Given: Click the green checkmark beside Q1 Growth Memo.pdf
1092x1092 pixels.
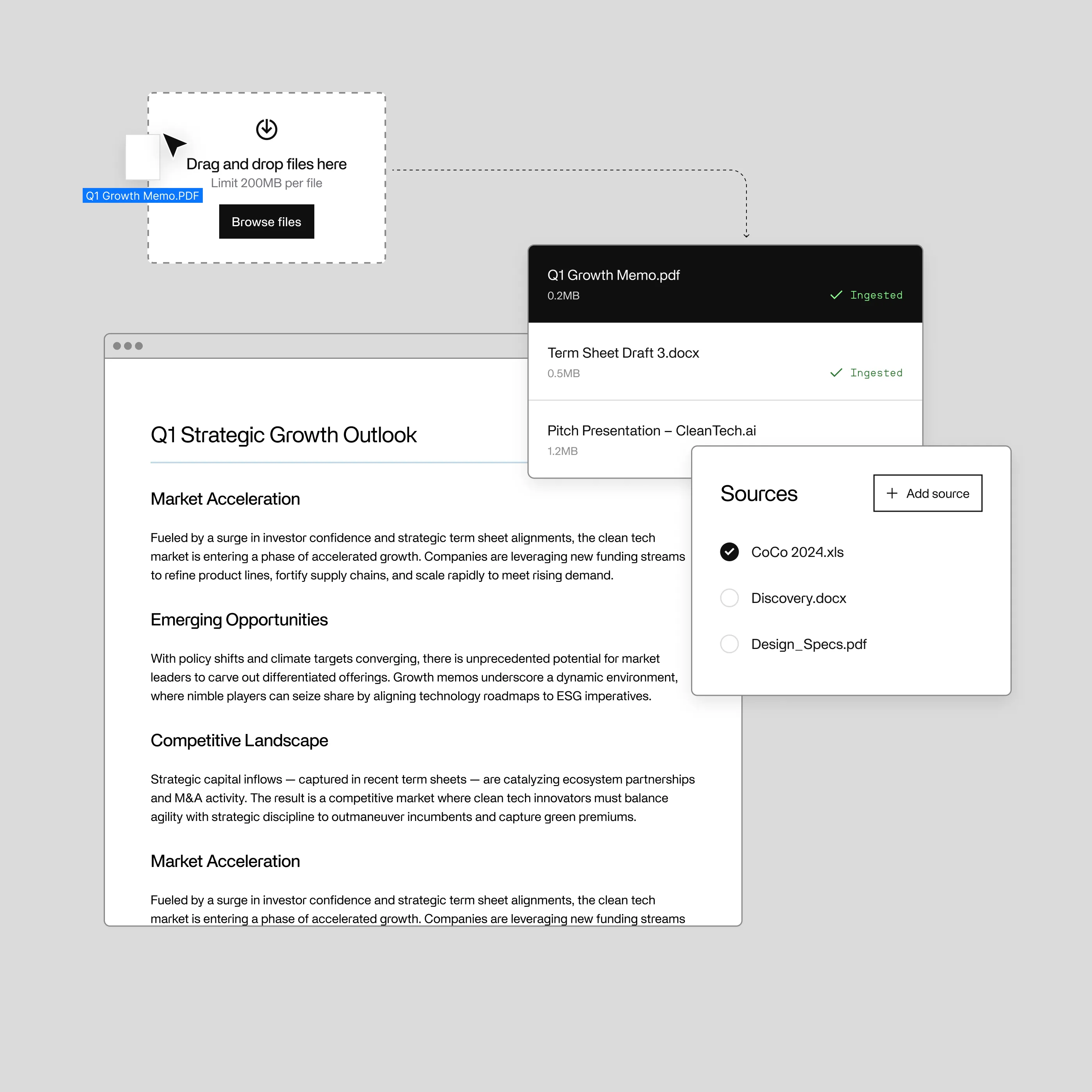Looking at the screenshot, I should (x=836, y=295).
